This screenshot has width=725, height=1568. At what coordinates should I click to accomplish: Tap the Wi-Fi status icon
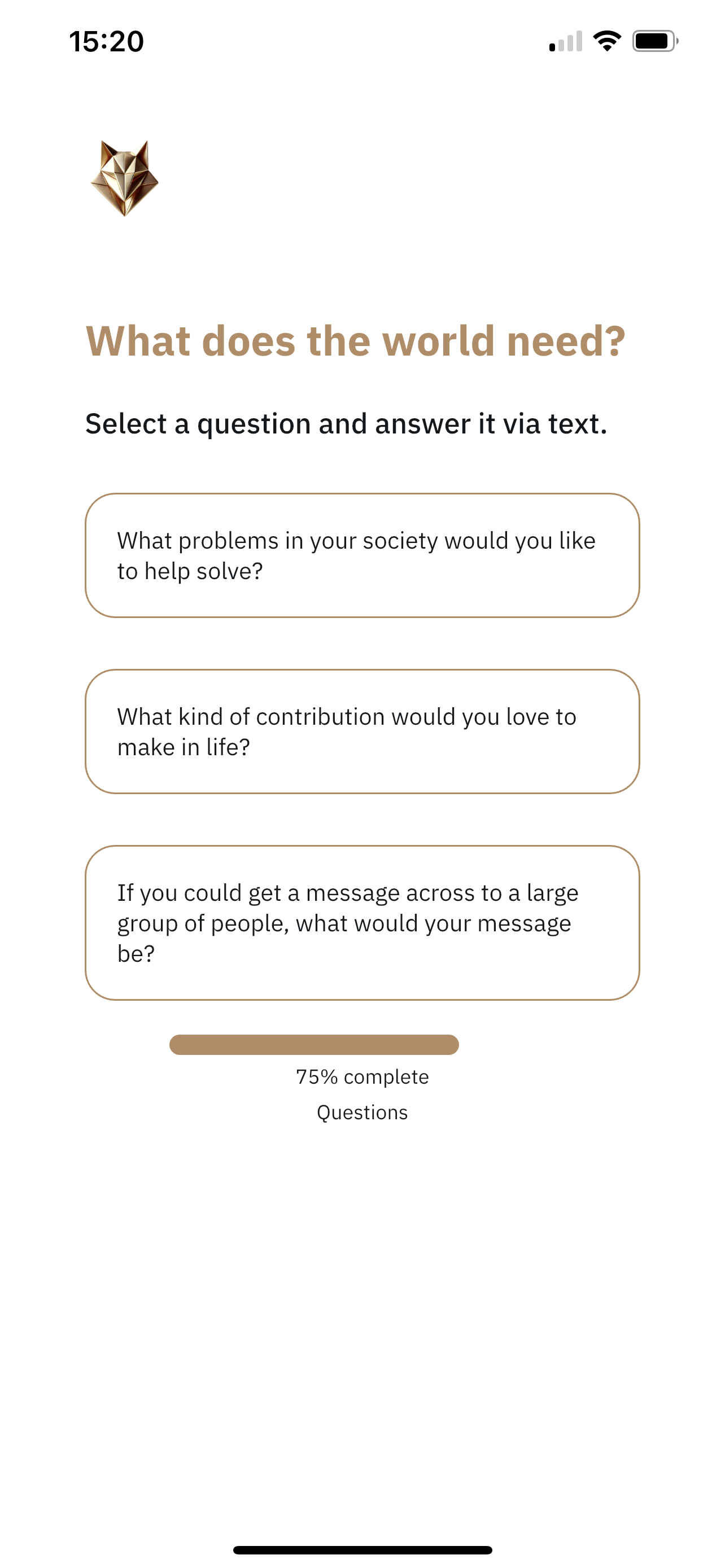[606, 41]
